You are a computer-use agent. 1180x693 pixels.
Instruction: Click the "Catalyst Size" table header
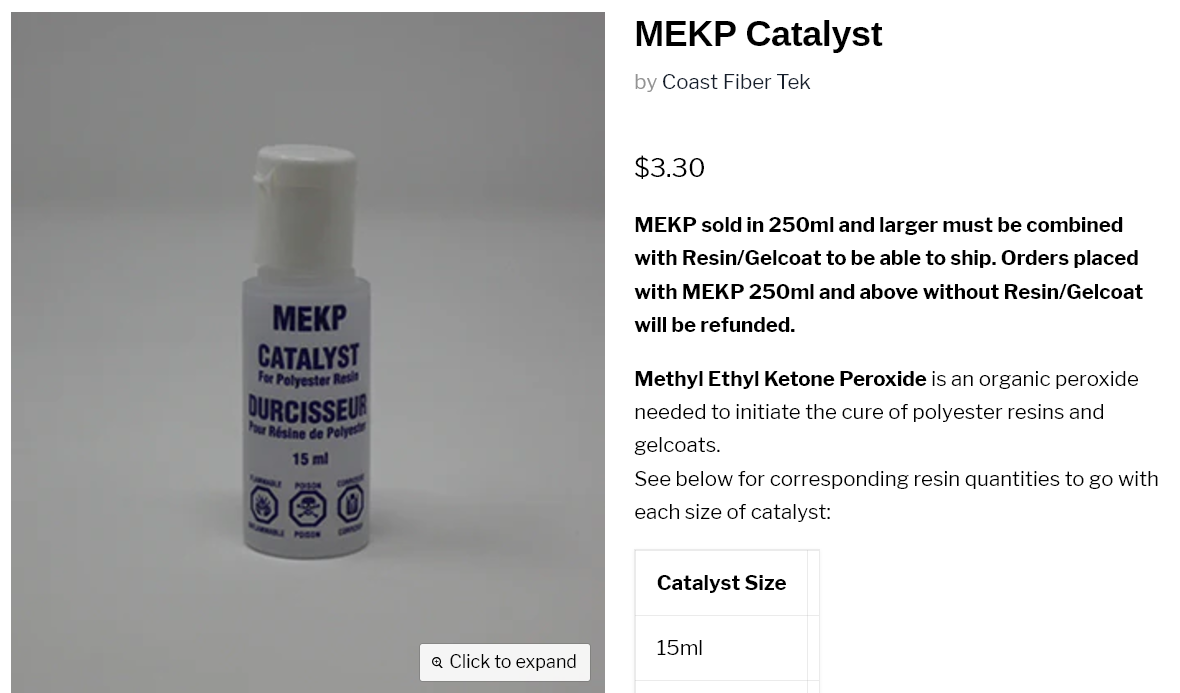[x=721, y=583]
